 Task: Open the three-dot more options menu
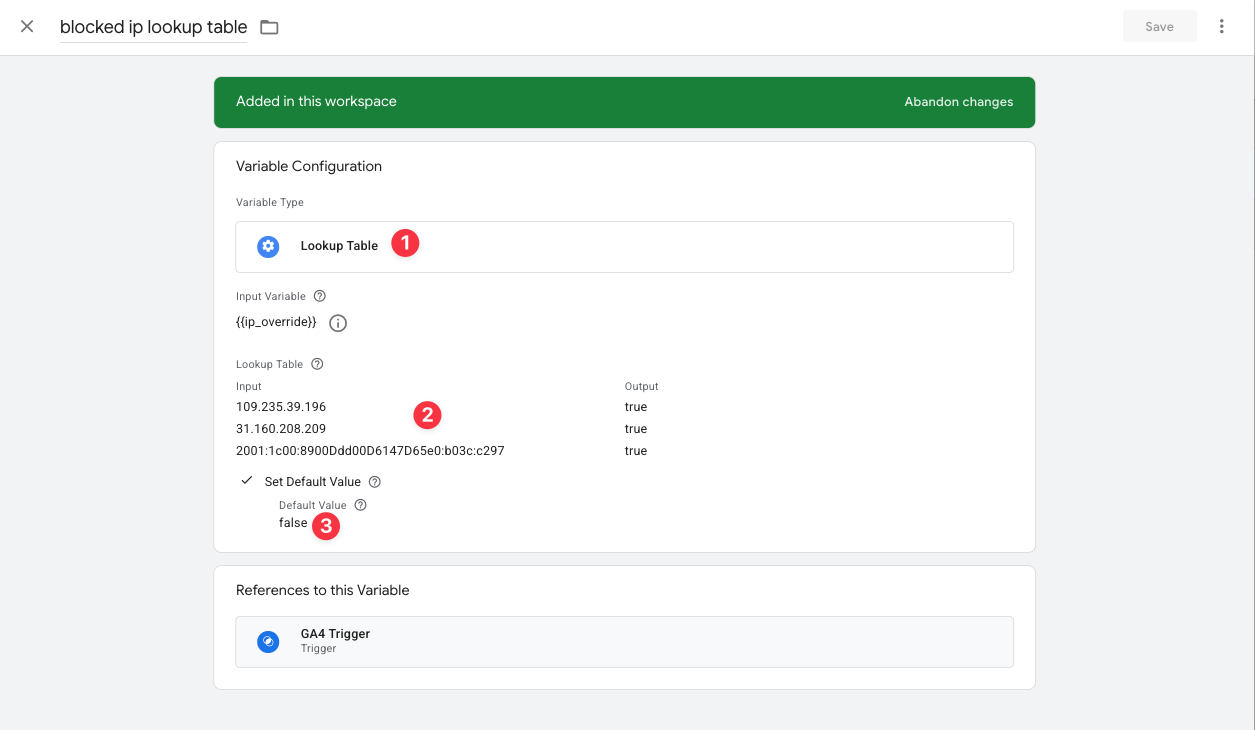pos(1221,27)
